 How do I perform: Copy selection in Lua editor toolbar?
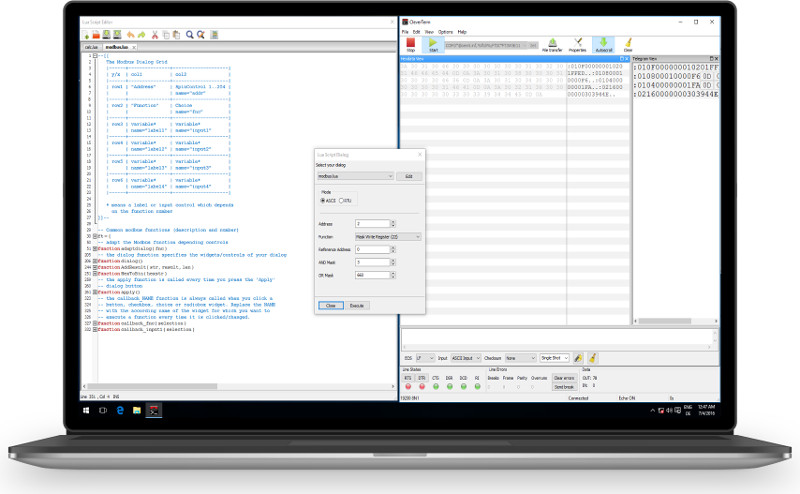click(166, 35)
